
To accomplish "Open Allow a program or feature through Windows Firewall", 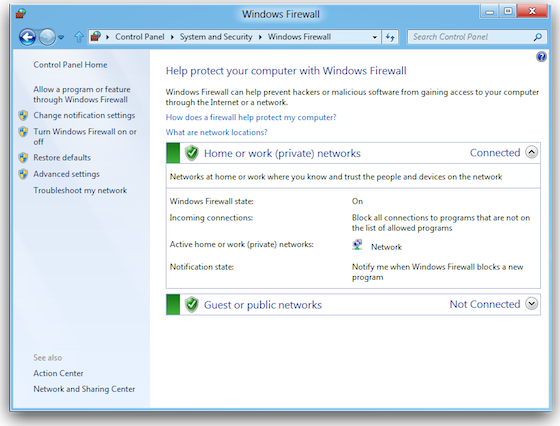I will coord(82,94).
